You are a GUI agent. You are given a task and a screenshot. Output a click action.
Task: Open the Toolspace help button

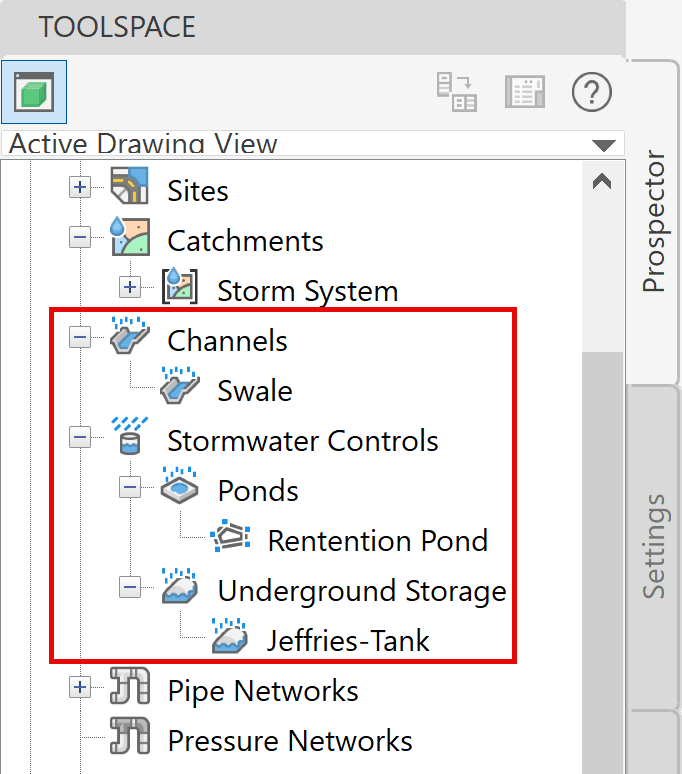coord(592,92)
